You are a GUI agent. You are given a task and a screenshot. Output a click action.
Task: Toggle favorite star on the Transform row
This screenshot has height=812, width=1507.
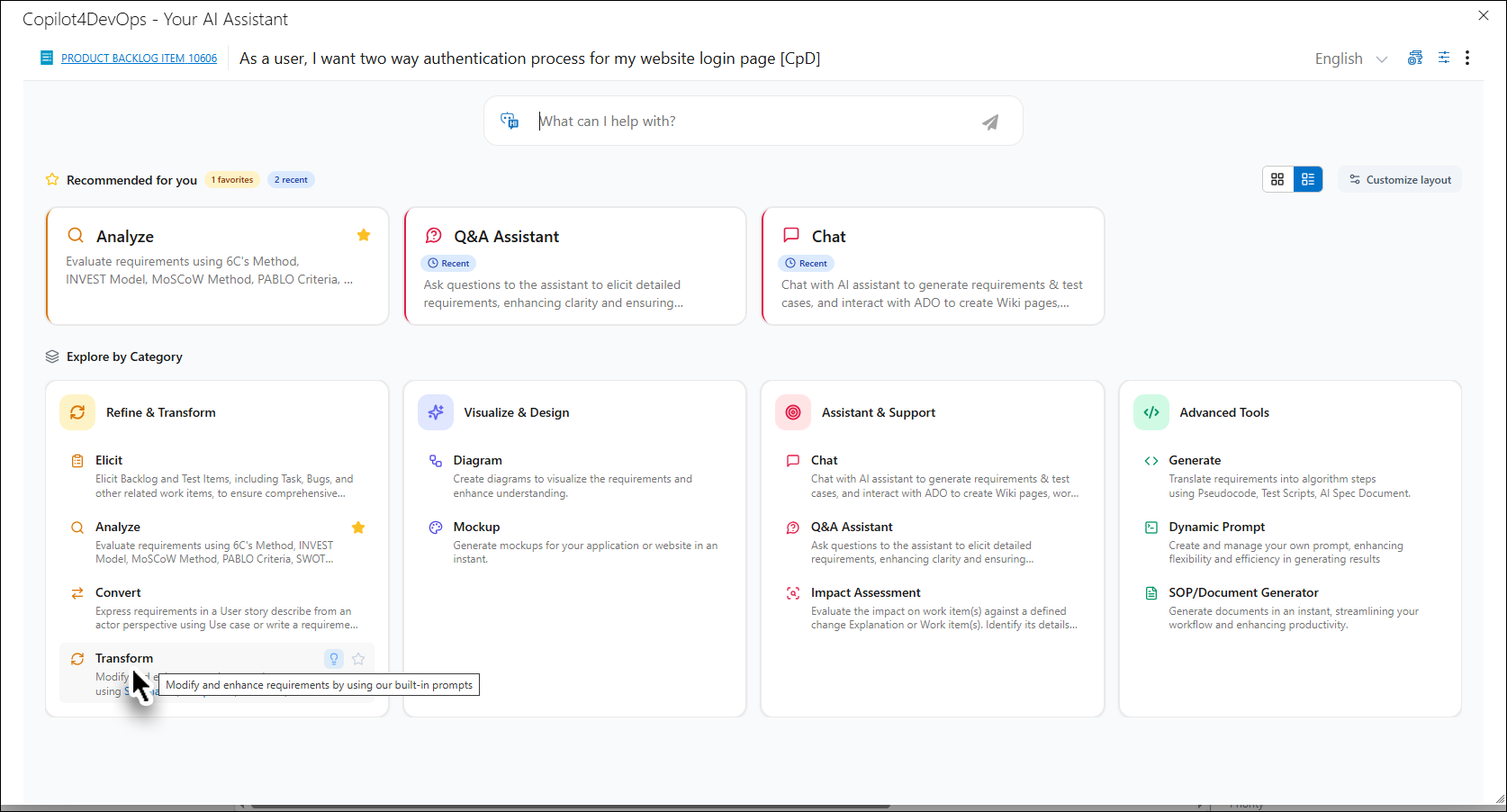click(358, 659)
